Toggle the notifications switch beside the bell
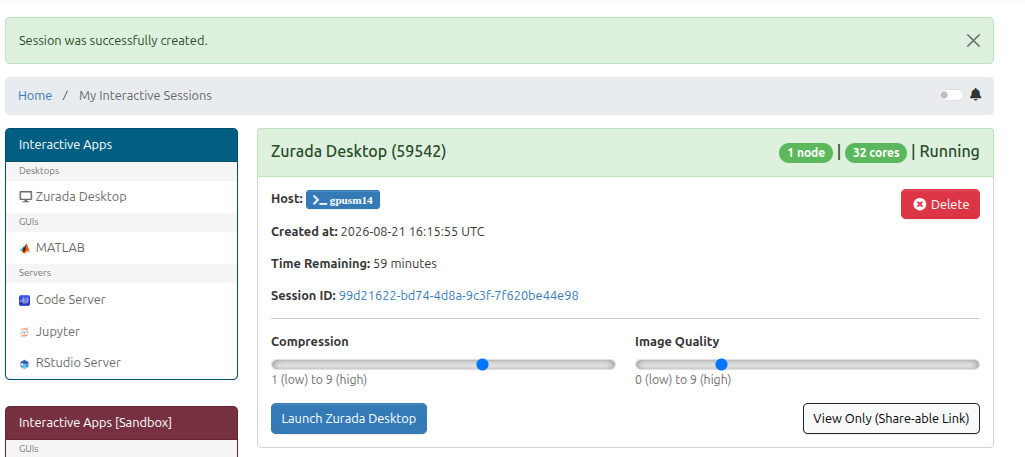This screenshot has height=457, width=1025. (951, 95)
